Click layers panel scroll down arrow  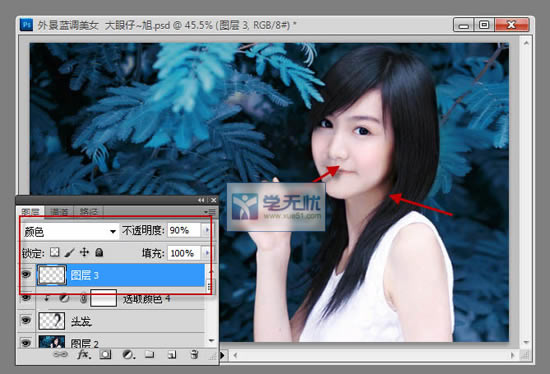coord(211,341)
